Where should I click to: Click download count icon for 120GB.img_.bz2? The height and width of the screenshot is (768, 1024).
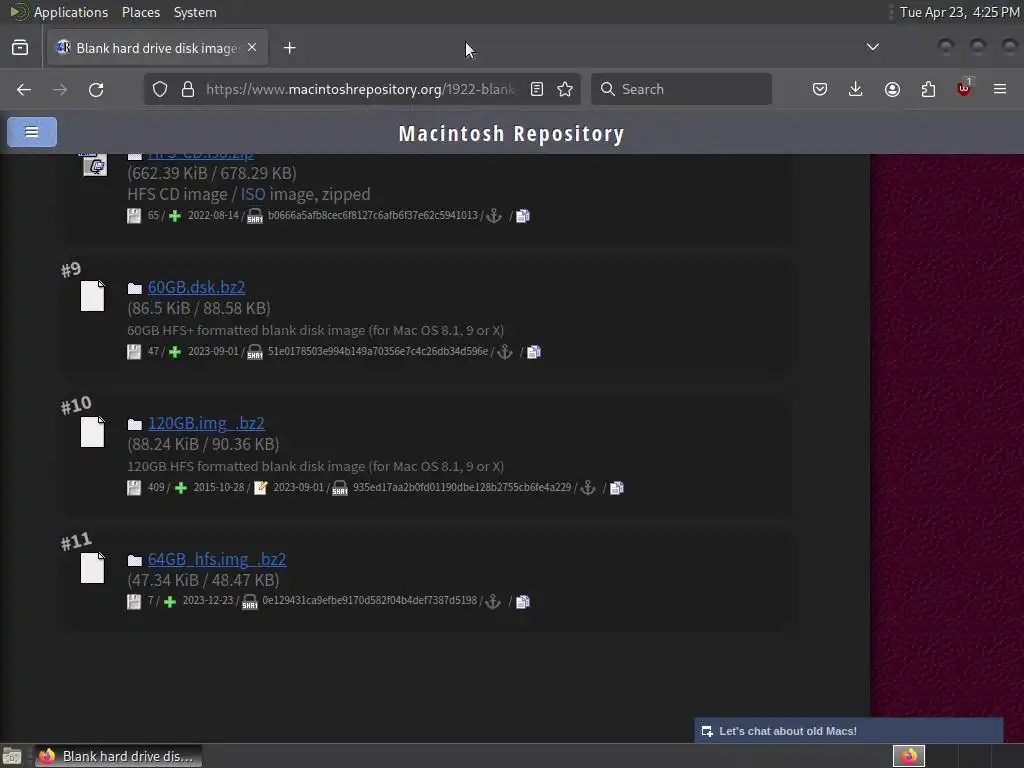(x=134, y=488)
